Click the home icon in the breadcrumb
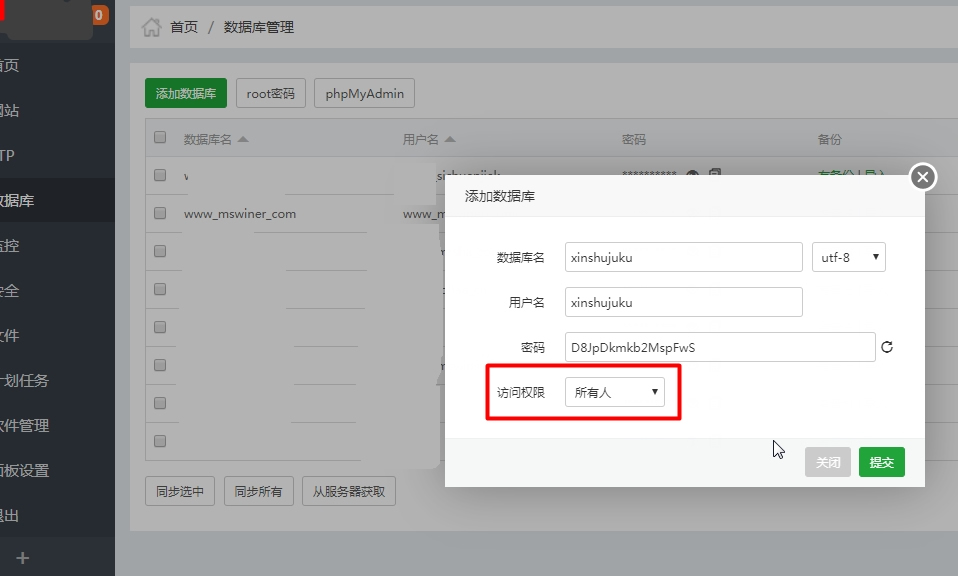Image resolution: width=958 pixels, height=576 pixels. (151, 27)
